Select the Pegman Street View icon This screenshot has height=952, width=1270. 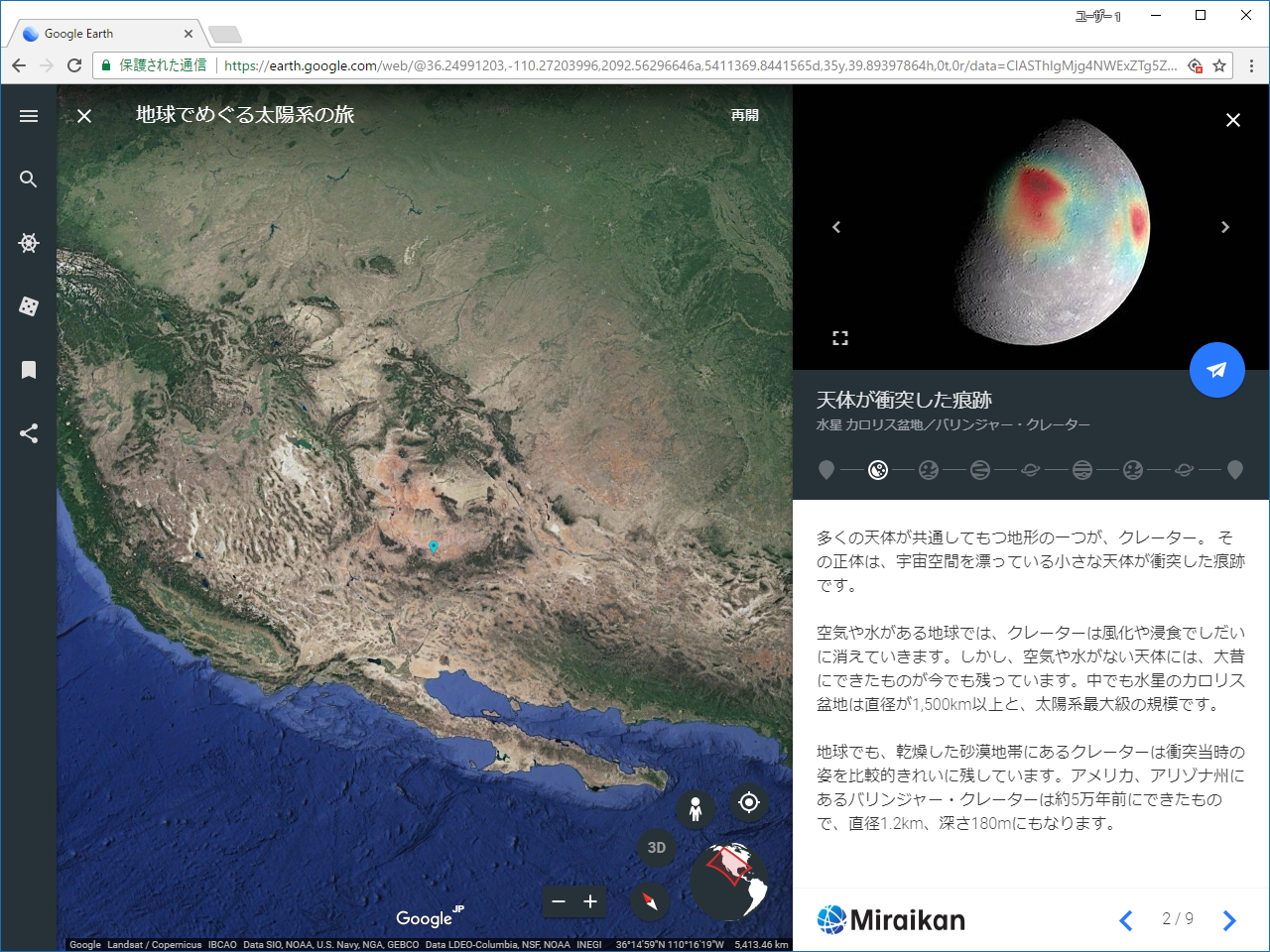point(696,809)
